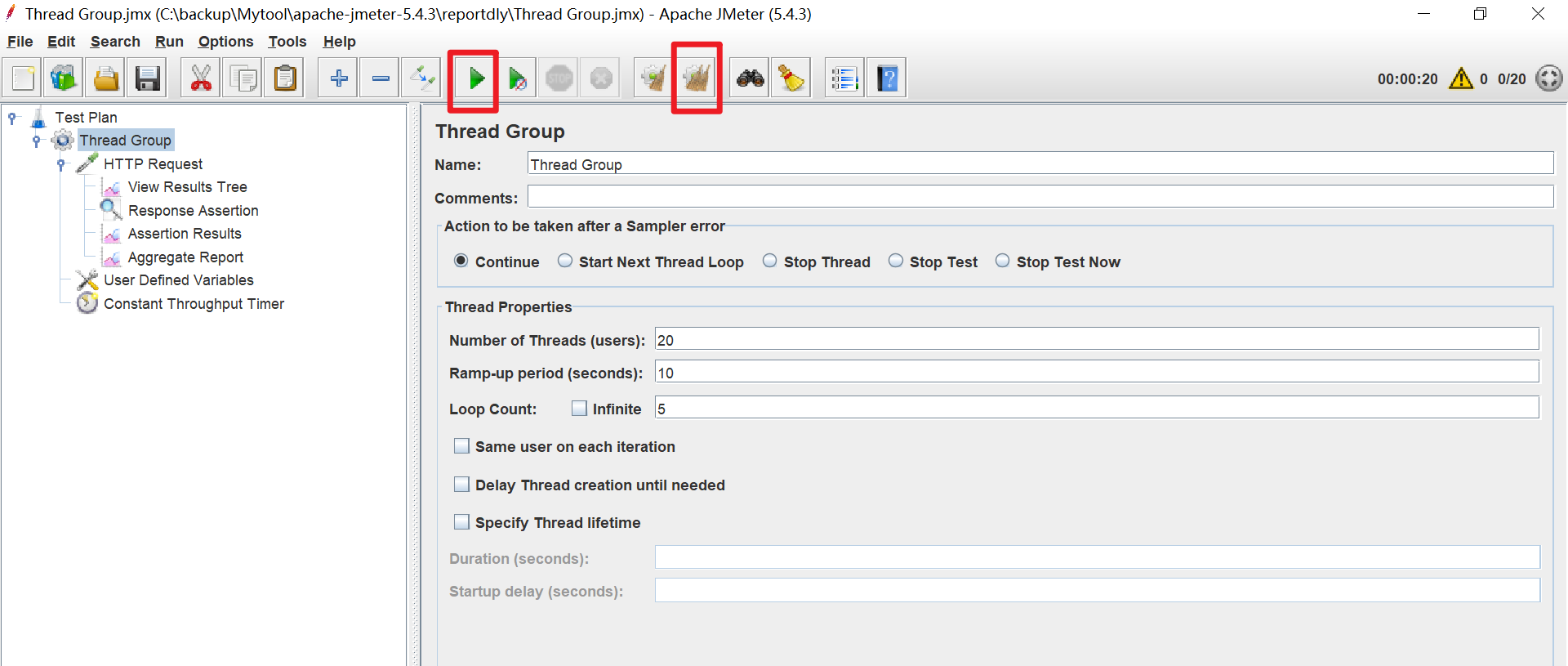Select Constant Throughput Timer element
This screenshot has width=1568, height=666.
194,304
